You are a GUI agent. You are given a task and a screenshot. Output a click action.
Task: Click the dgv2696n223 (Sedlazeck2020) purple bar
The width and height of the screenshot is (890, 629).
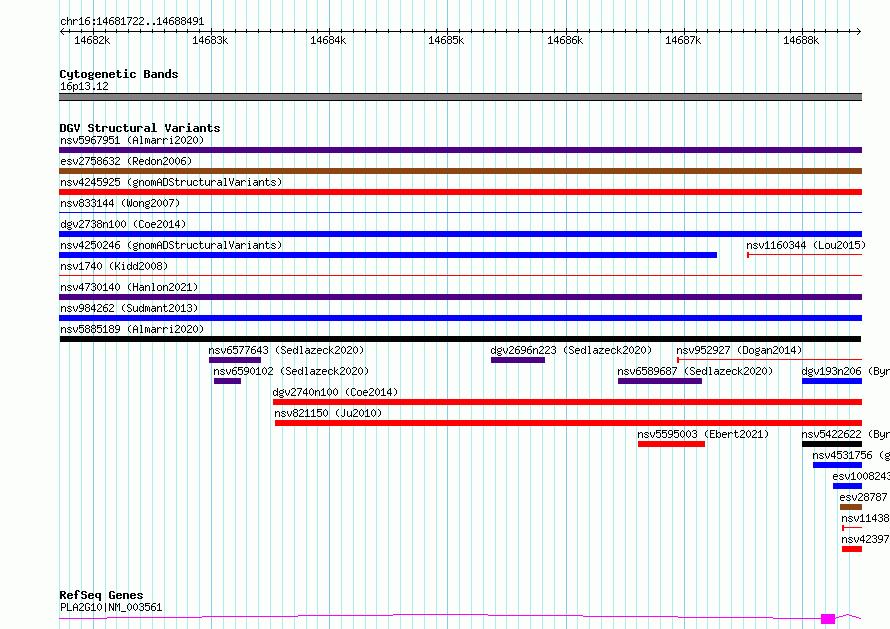518,360
